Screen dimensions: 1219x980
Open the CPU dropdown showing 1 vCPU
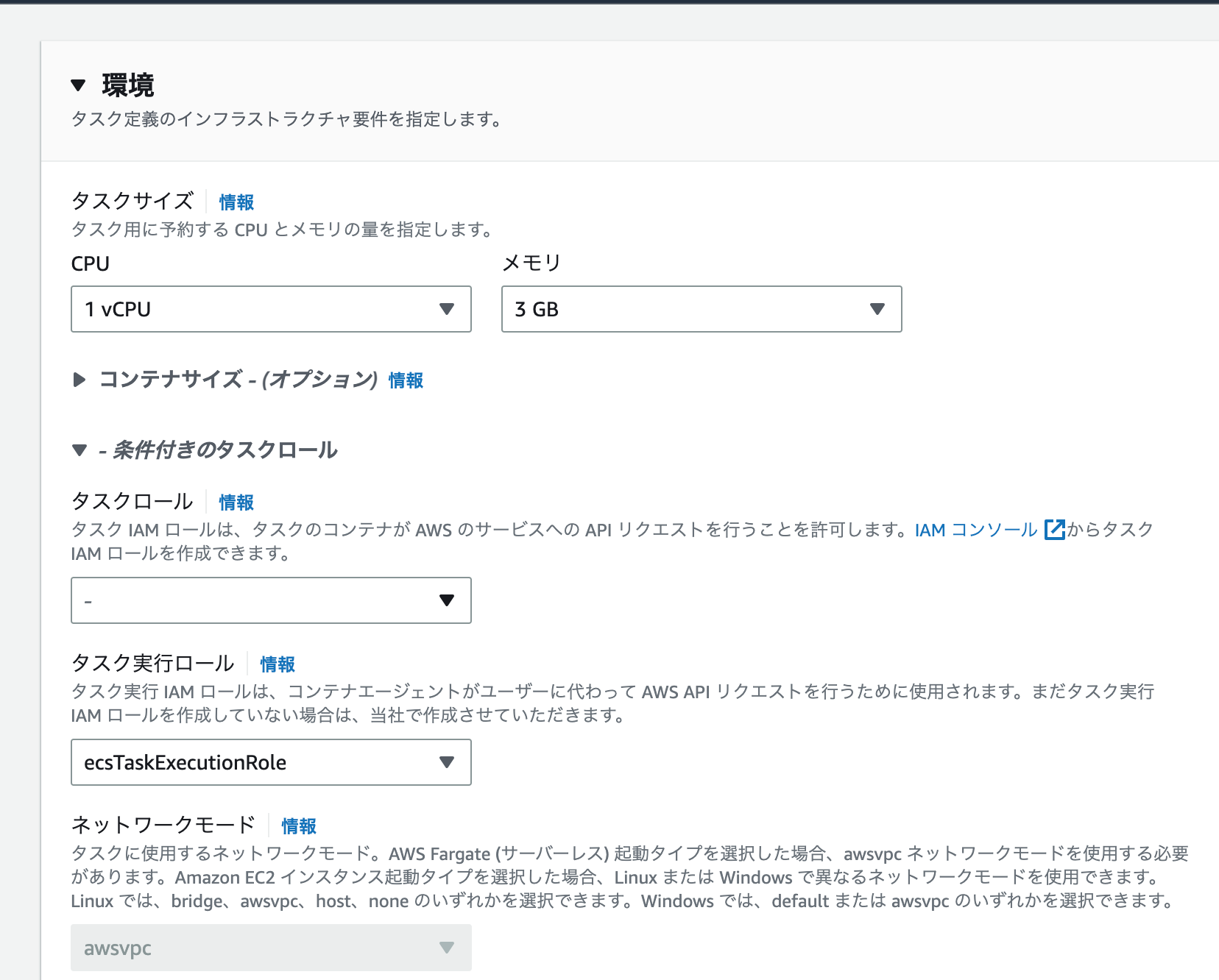tap(271, 309)
